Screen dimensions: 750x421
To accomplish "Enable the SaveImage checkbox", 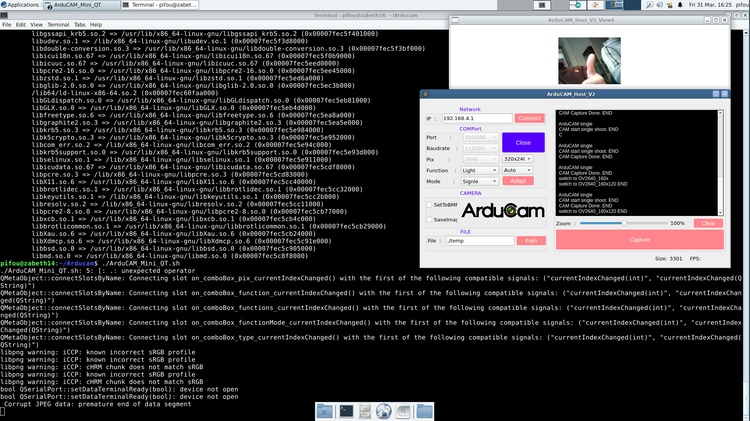I will pos(429,220).
